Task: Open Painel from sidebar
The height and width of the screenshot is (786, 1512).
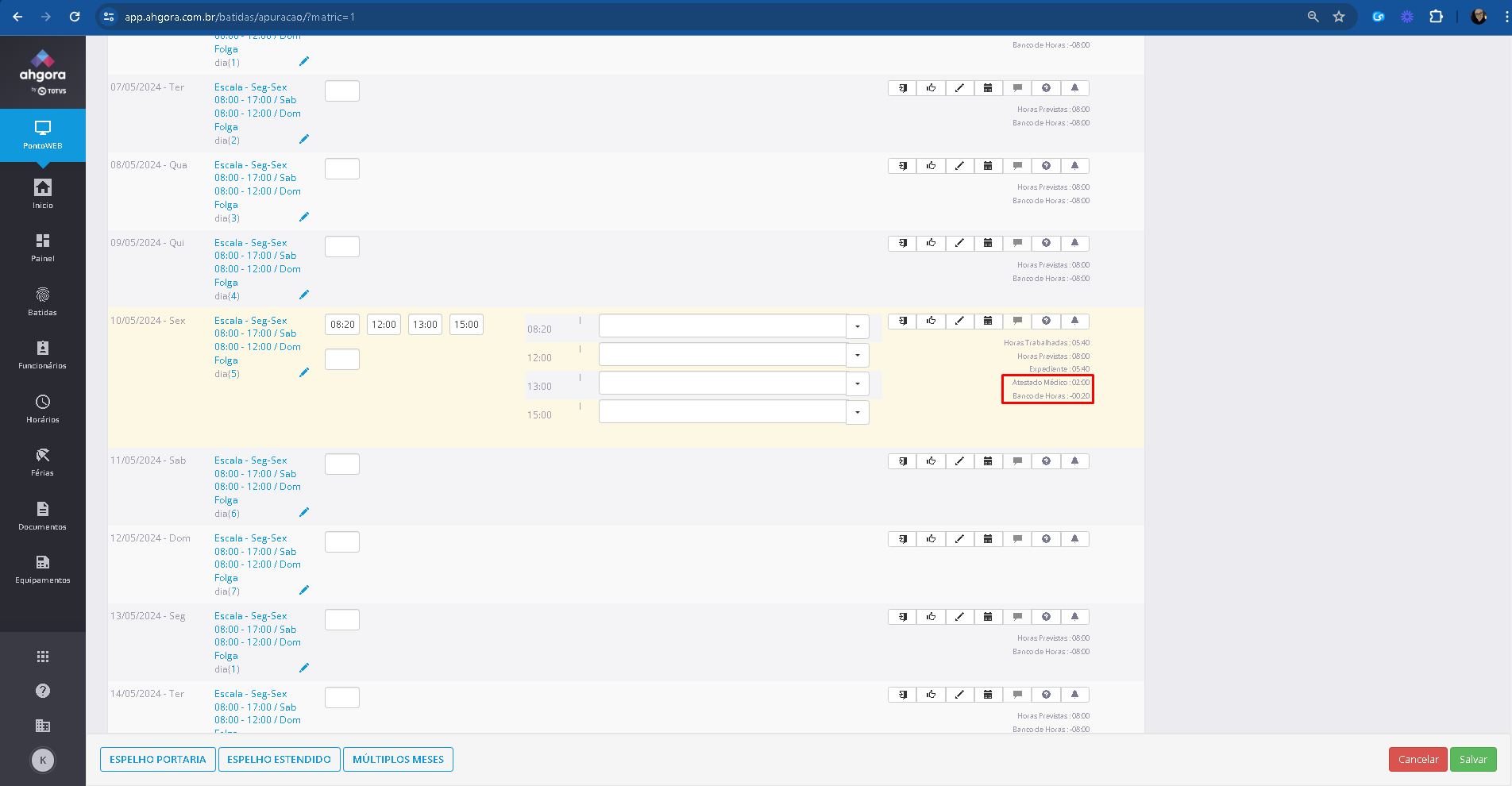Action: [43, 248]
